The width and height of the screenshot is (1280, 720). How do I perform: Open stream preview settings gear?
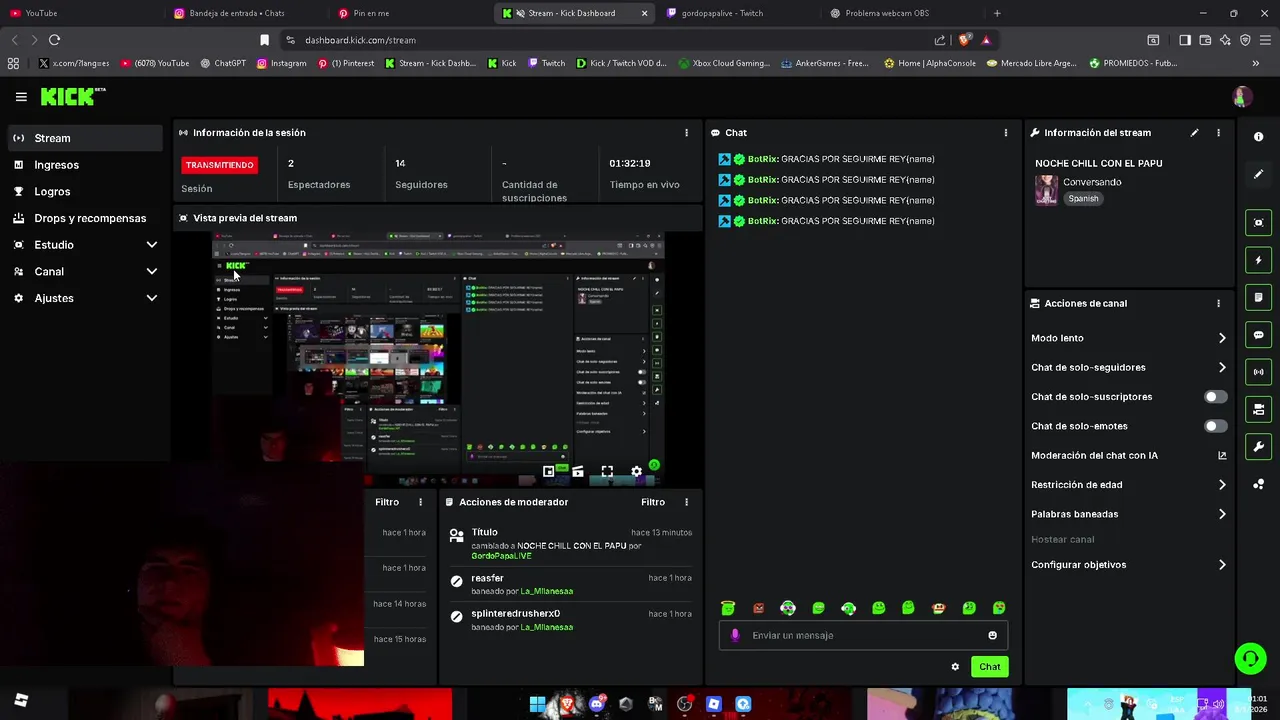[x=636, y=471]
